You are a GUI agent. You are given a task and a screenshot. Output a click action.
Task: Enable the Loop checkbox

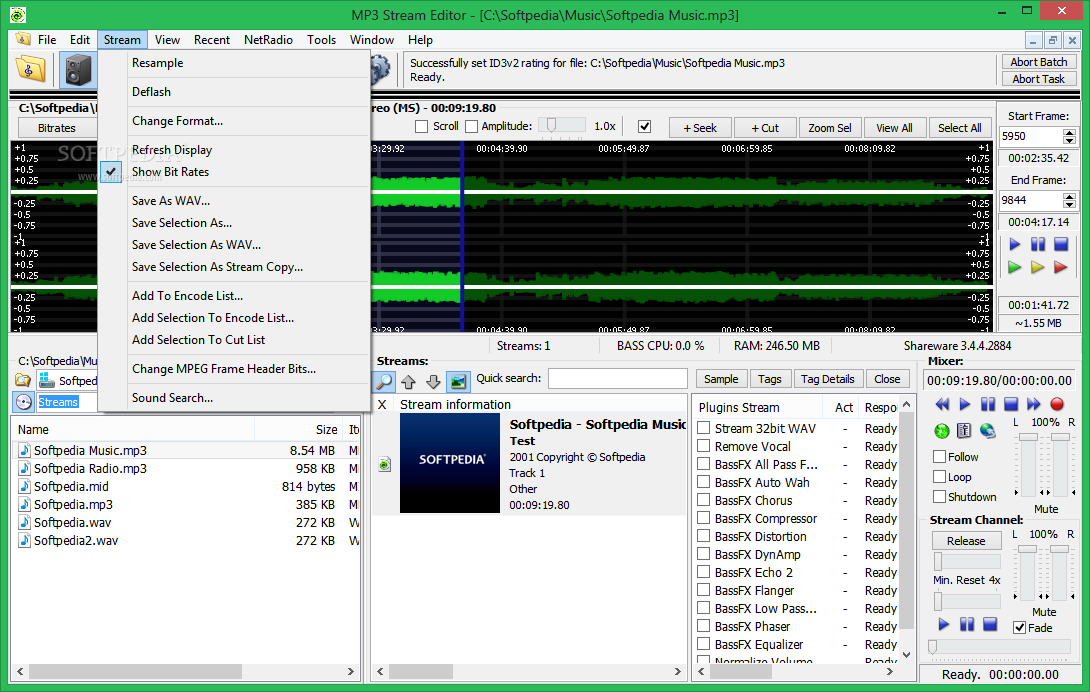pos(939,477)
